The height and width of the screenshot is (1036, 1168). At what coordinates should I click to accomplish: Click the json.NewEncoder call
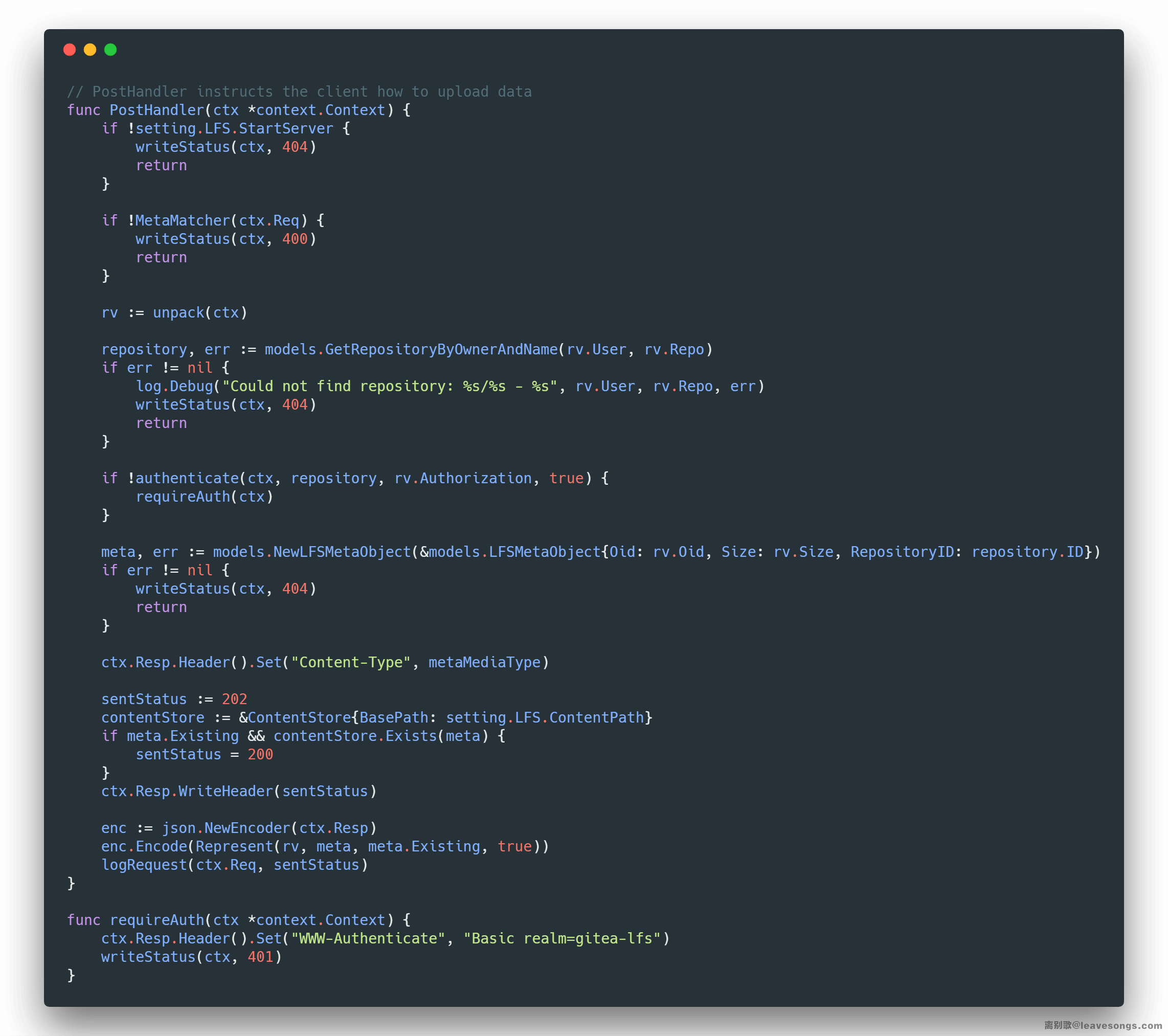226,828
